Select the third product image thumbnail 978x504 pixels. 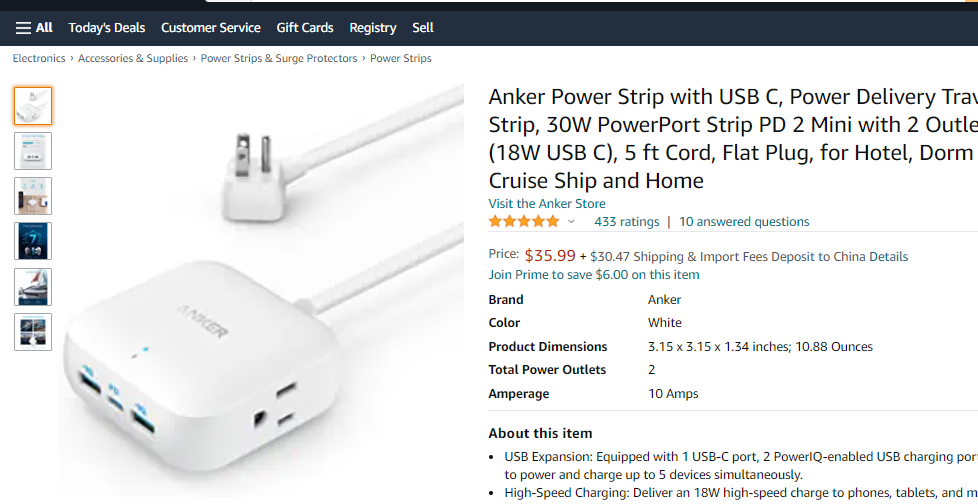coord(33,196)
